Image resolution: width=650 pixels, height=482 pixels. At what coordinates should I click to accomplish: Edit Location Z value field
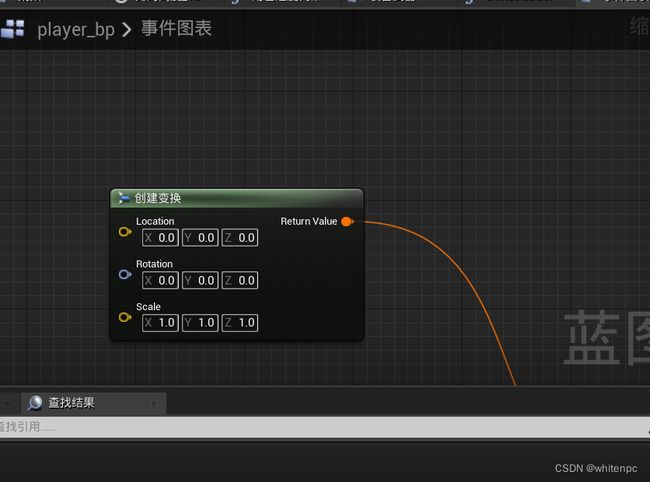[240, 238]
